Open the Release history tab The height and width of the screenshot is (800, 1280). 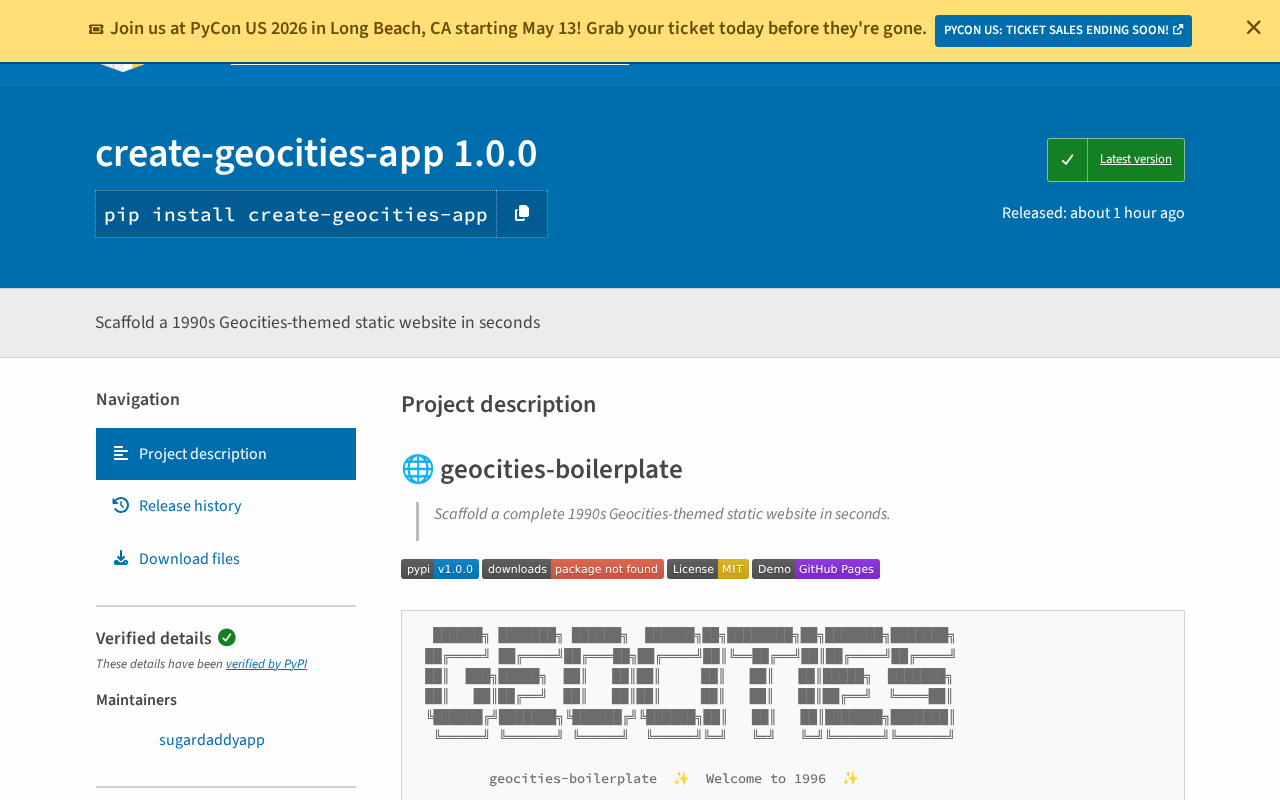[226, 506]
